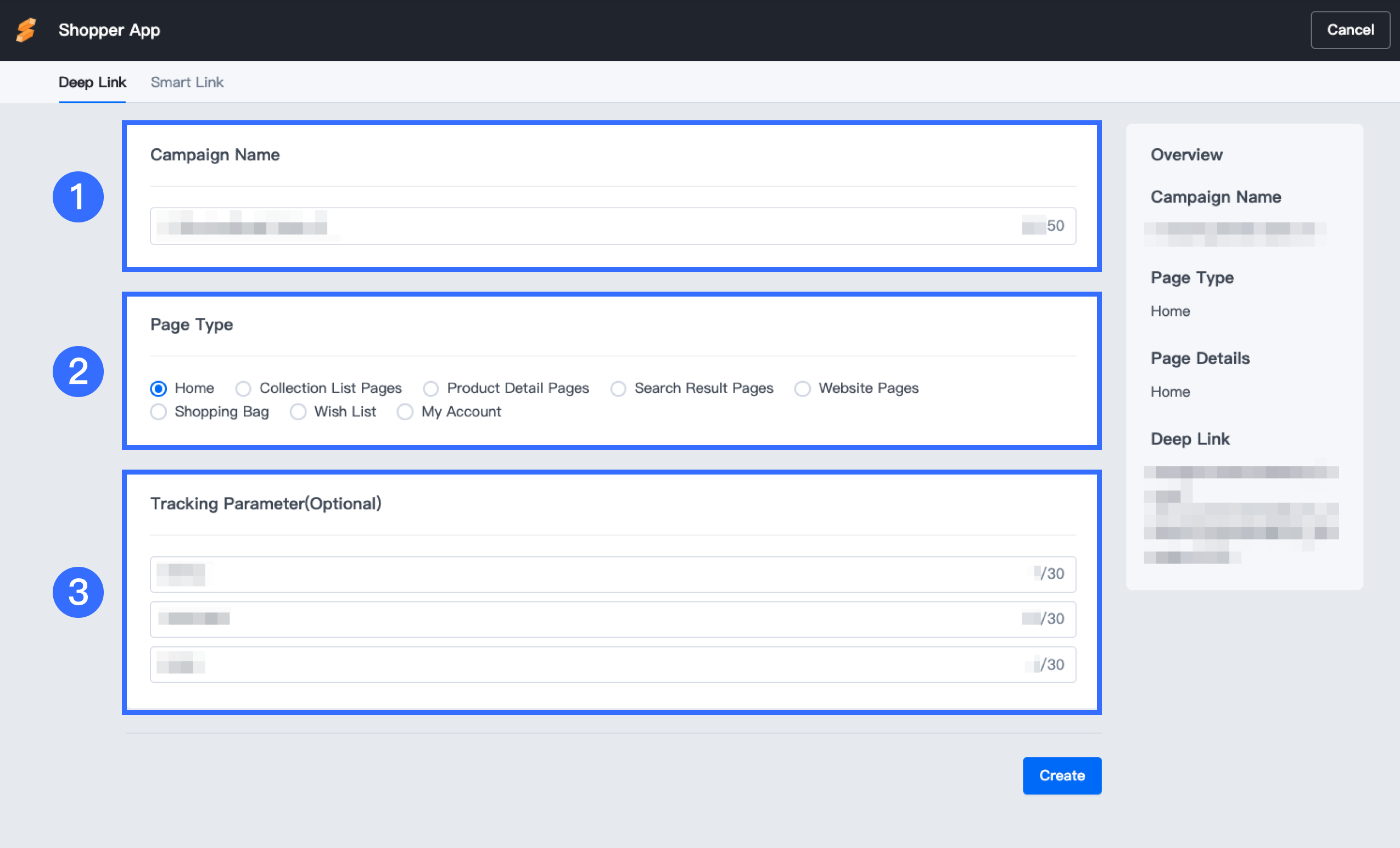The width and height of the screenshot is (1400, 848).
Task: Focus the Campaign Name input field
Action: click(x=613, y=226)
